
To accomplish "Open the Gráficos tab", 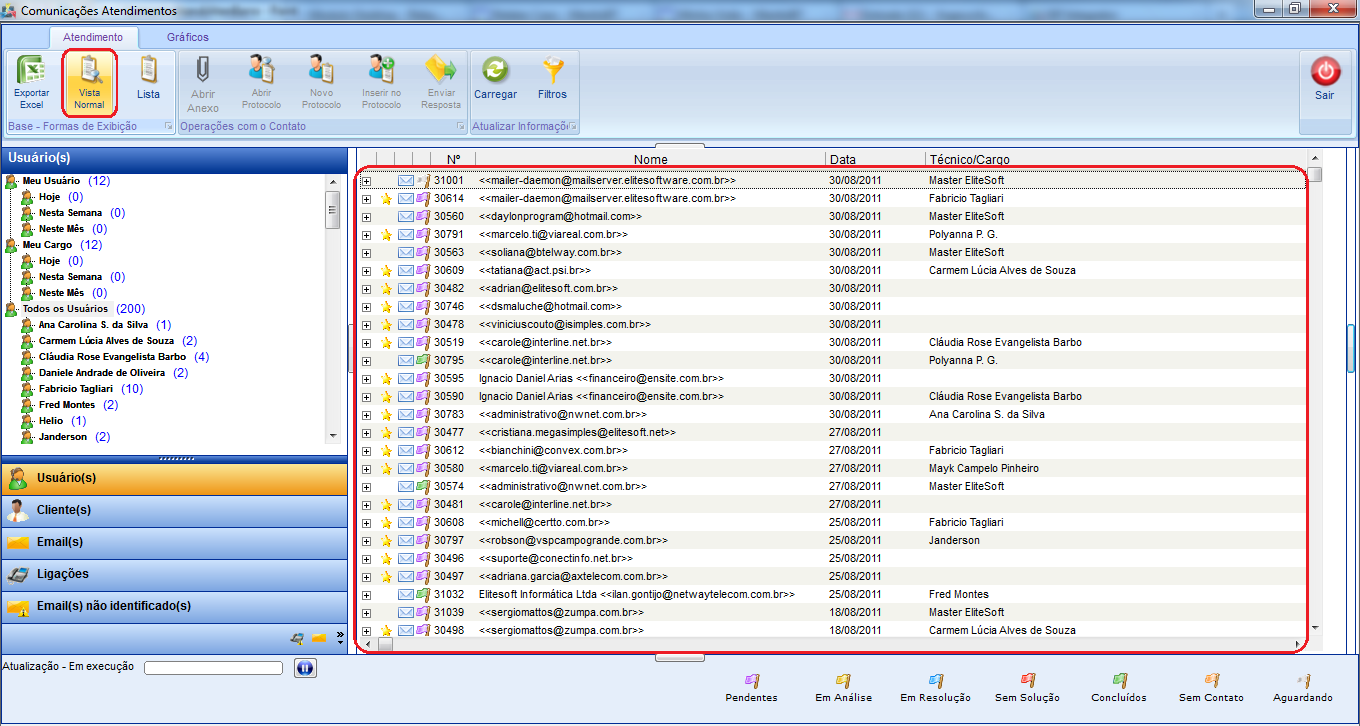I will click(x=188, y=37).
